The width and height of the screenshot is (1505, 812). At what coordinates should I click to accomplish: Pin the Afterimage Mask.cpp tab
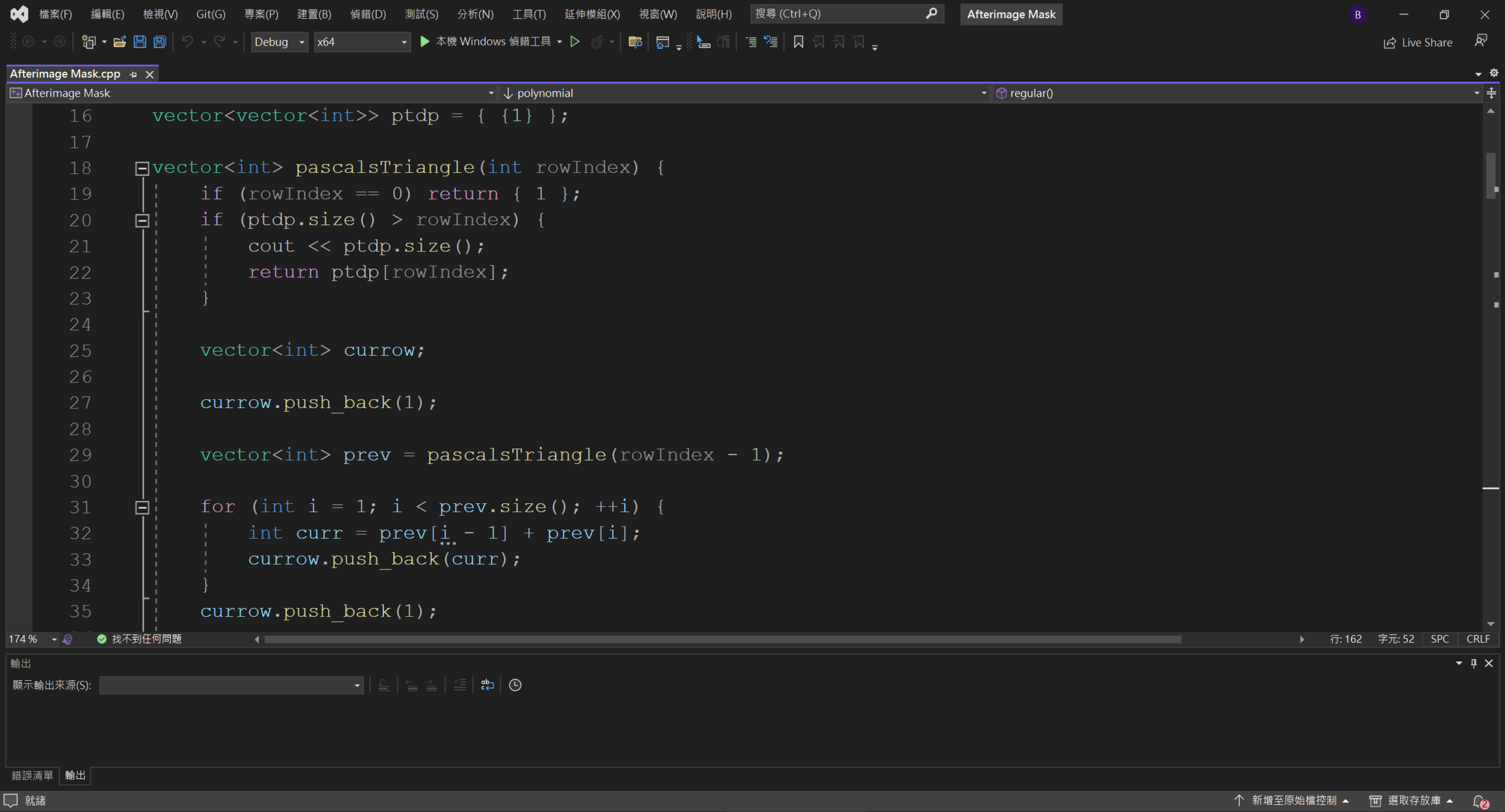(x=133, y=75)
